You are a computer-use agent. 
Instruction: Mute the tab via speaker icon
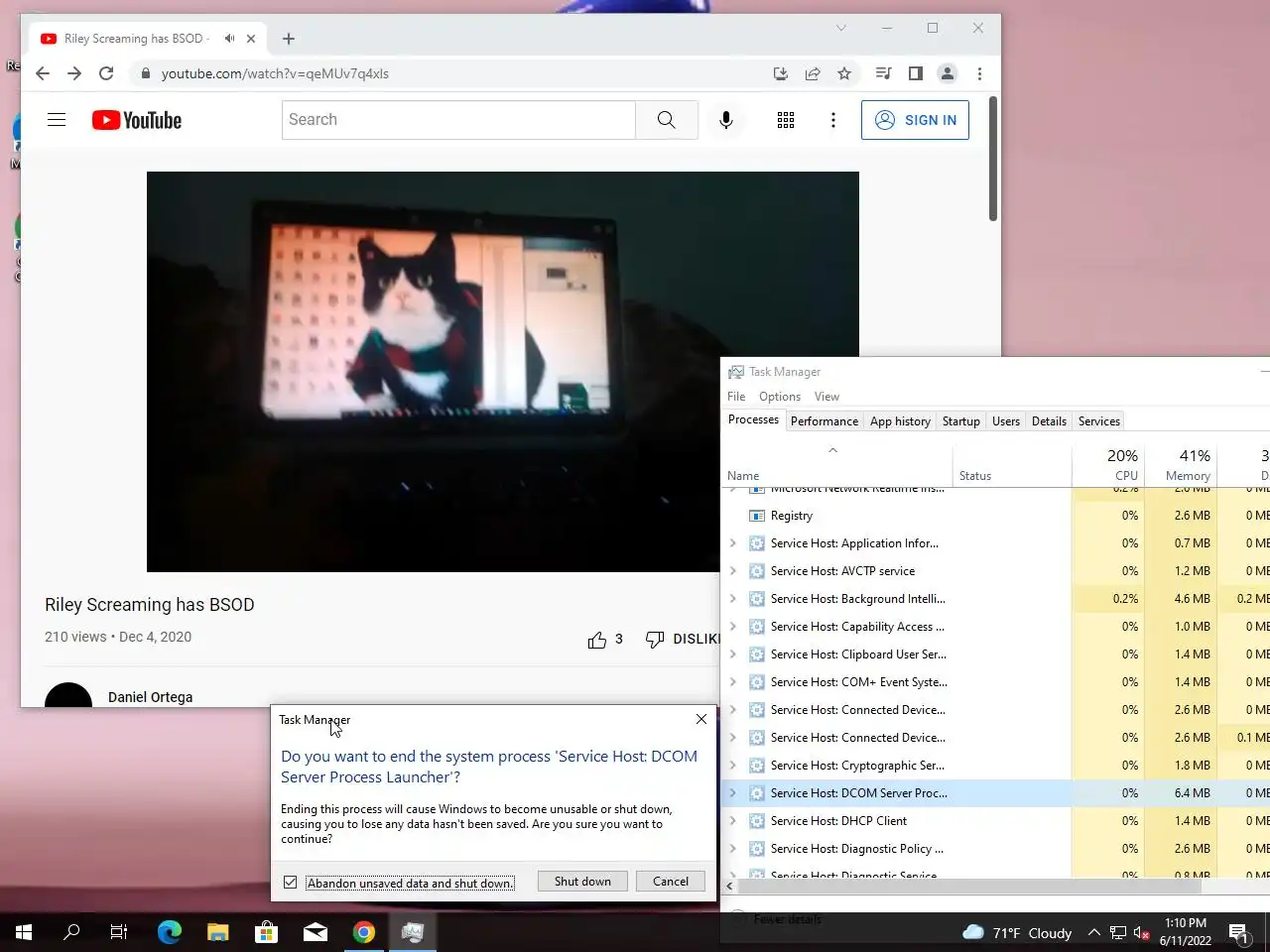click(x=229, y=39)
